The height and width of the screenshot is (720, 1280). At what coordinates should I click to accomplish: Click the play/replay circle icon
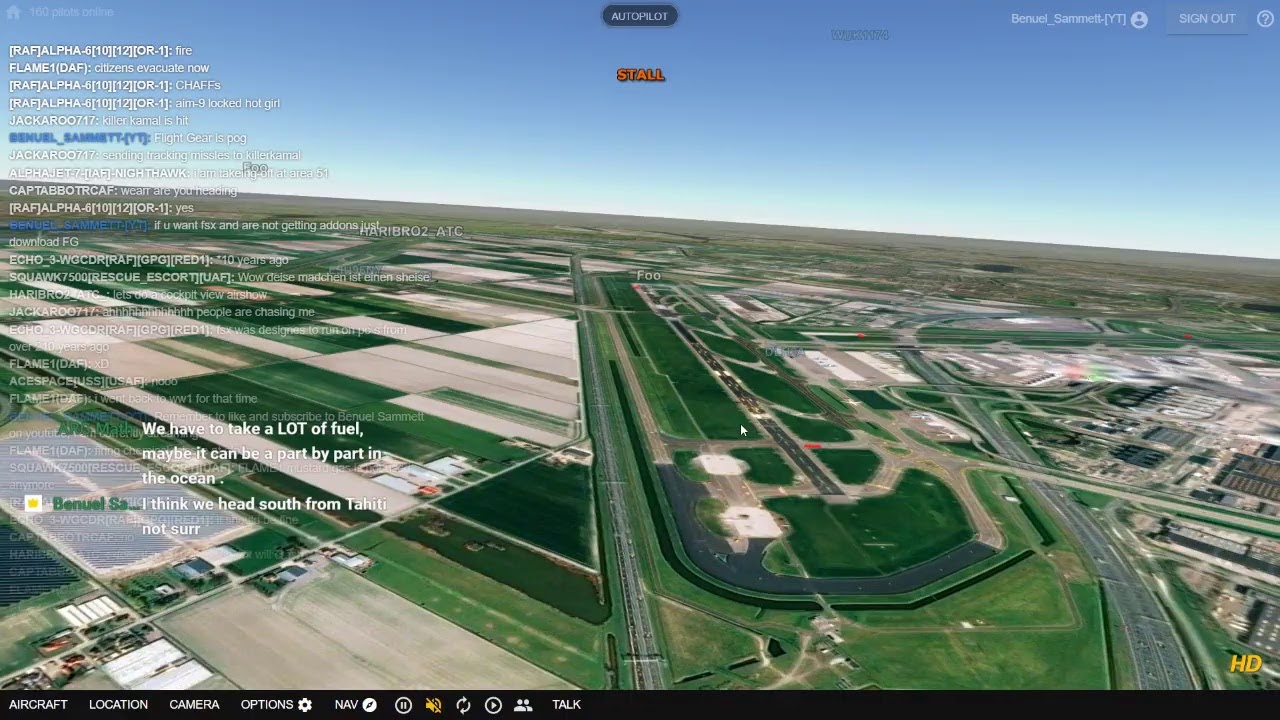click(493, 705)
